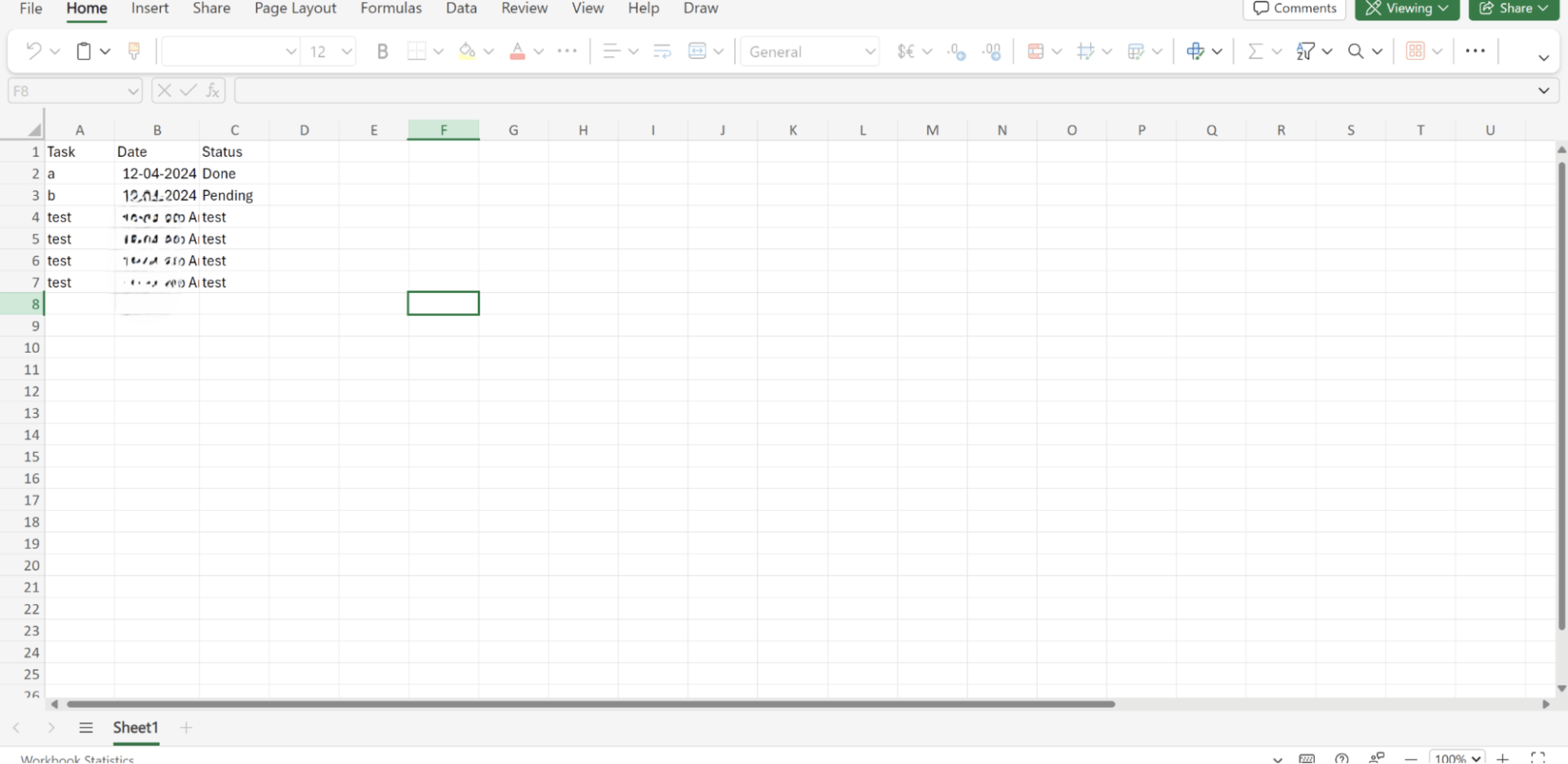Click the Undo icon
The image size is (1568, 764).
pyautogui.click(x=34, y=51)
